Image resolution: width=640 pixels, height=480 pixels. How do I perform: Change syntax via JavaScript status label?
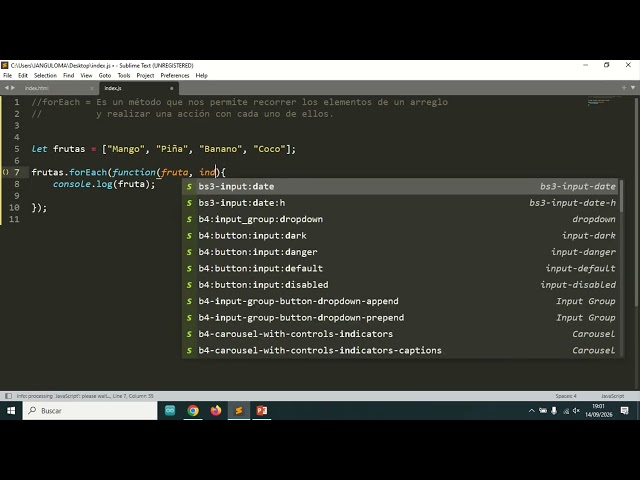point(612,396)
